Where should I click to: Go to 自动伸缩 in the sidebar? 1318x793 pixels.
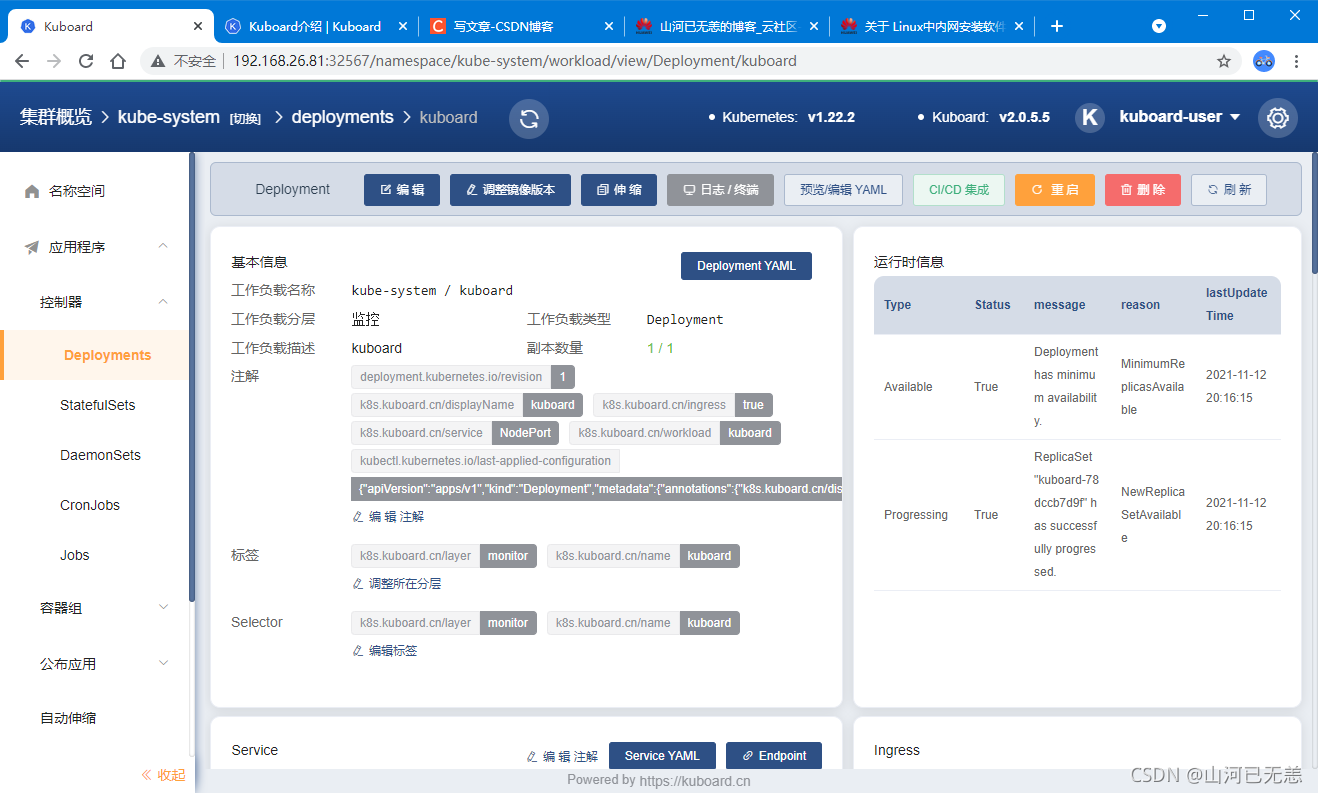click(x=68, y=718)
